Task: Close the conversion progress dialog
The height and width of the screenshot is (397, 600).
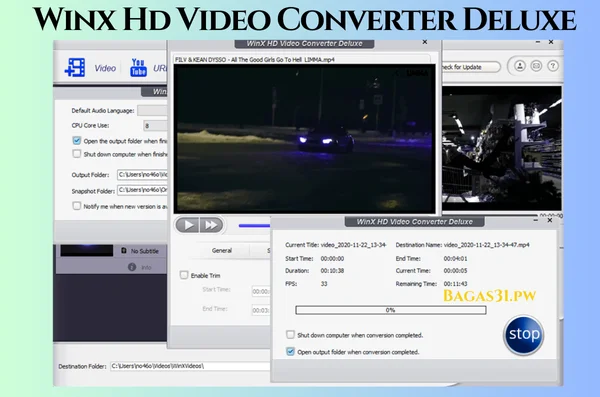Action: point(550,220)
